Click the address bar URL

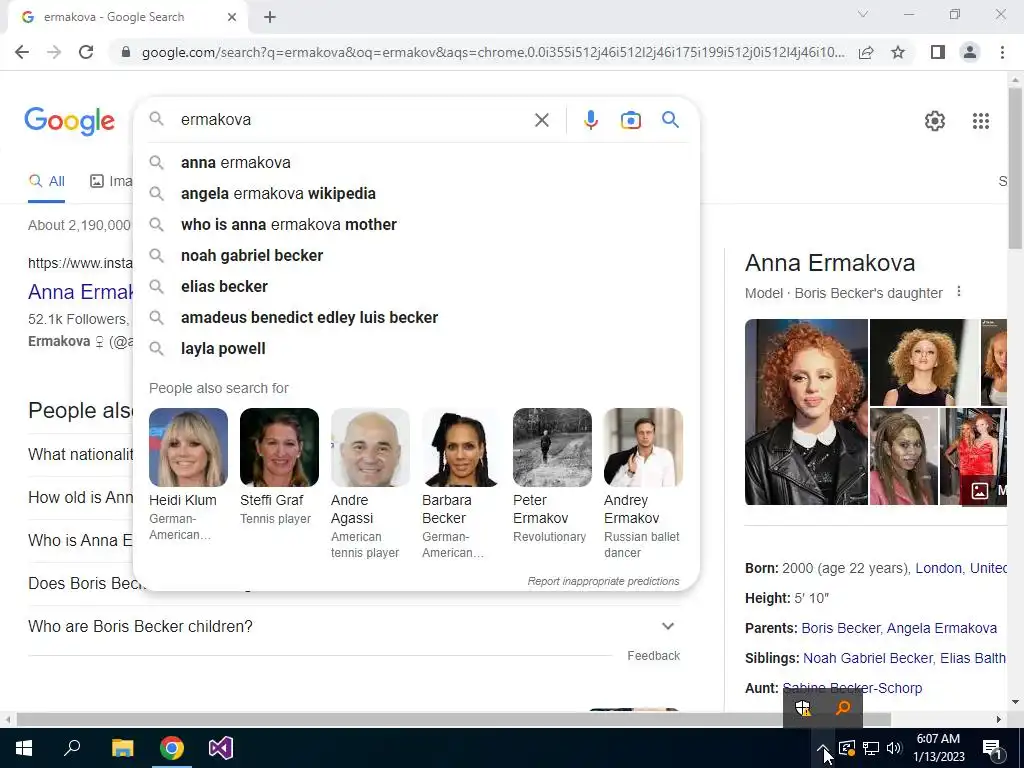coord(493,52)
